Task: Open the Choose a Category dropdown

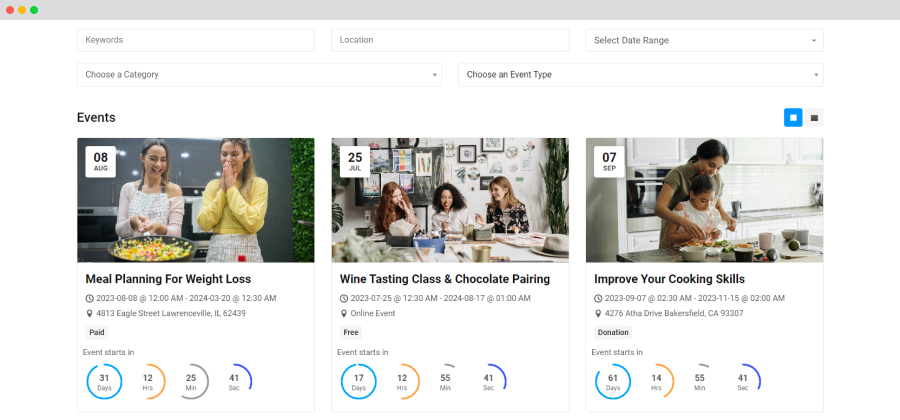Action: coord(259,75)
